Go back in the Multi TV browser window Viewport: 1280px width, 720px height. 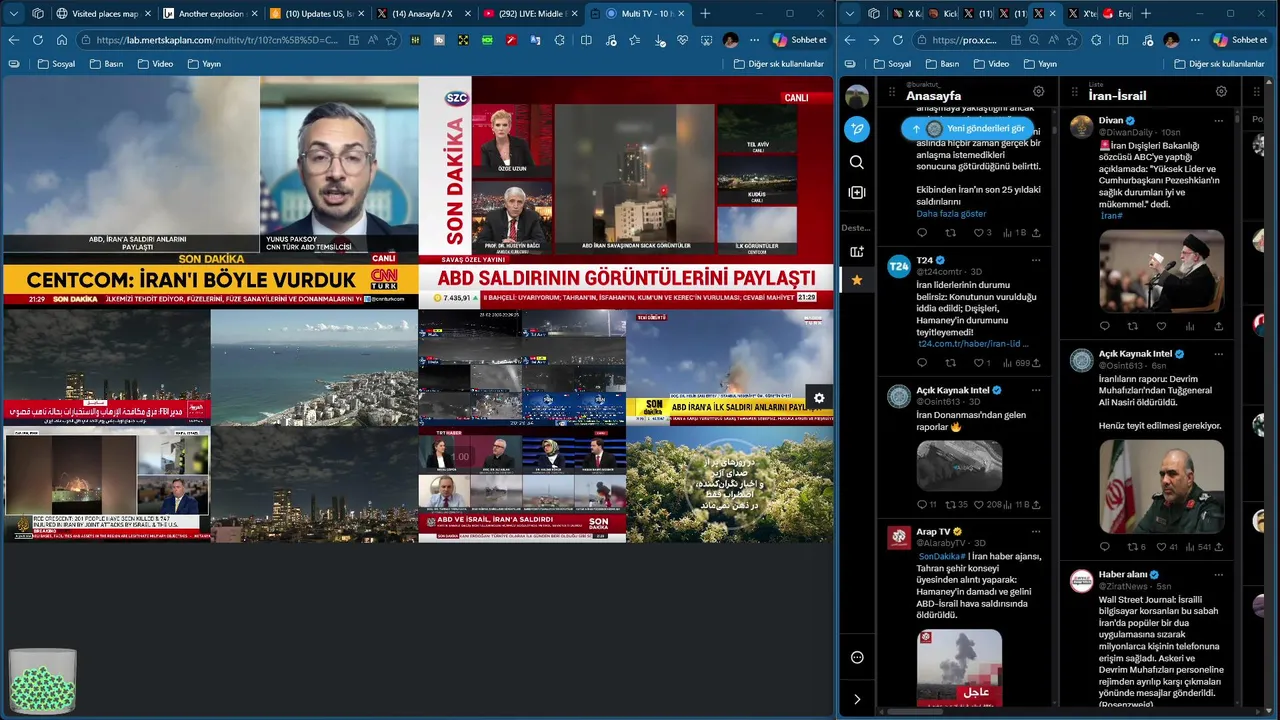(x=14, y=40)
